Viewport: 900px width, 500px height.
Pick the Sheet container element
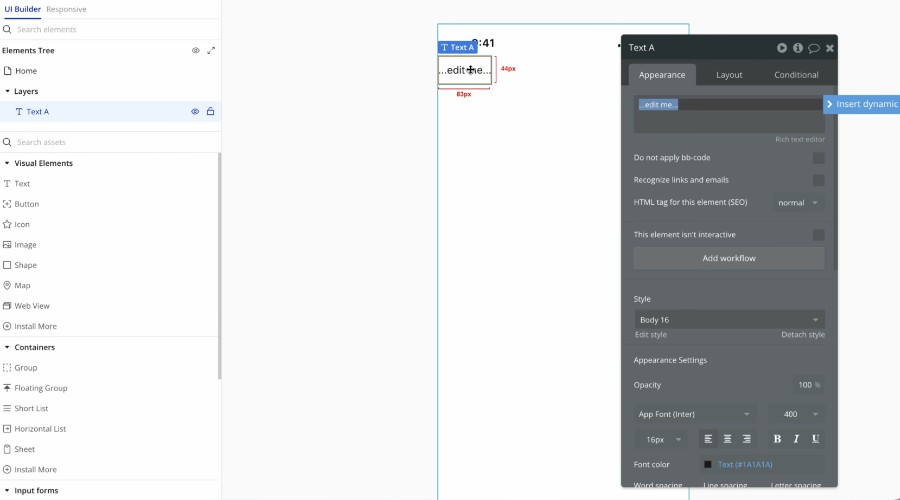pos(19,449)
